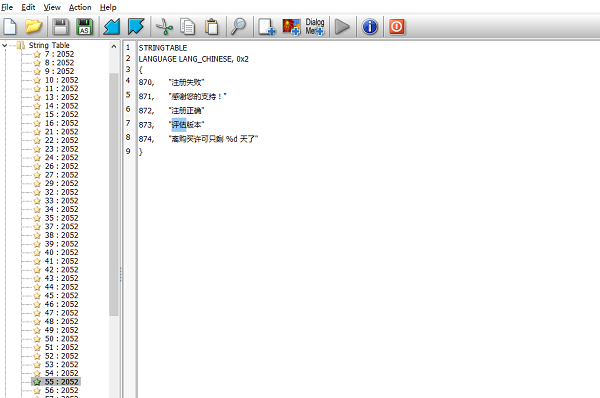The width and height of the screenshot is (600, 398).
Task: Click the Paste clipboard icon
Action: point(212,27)
